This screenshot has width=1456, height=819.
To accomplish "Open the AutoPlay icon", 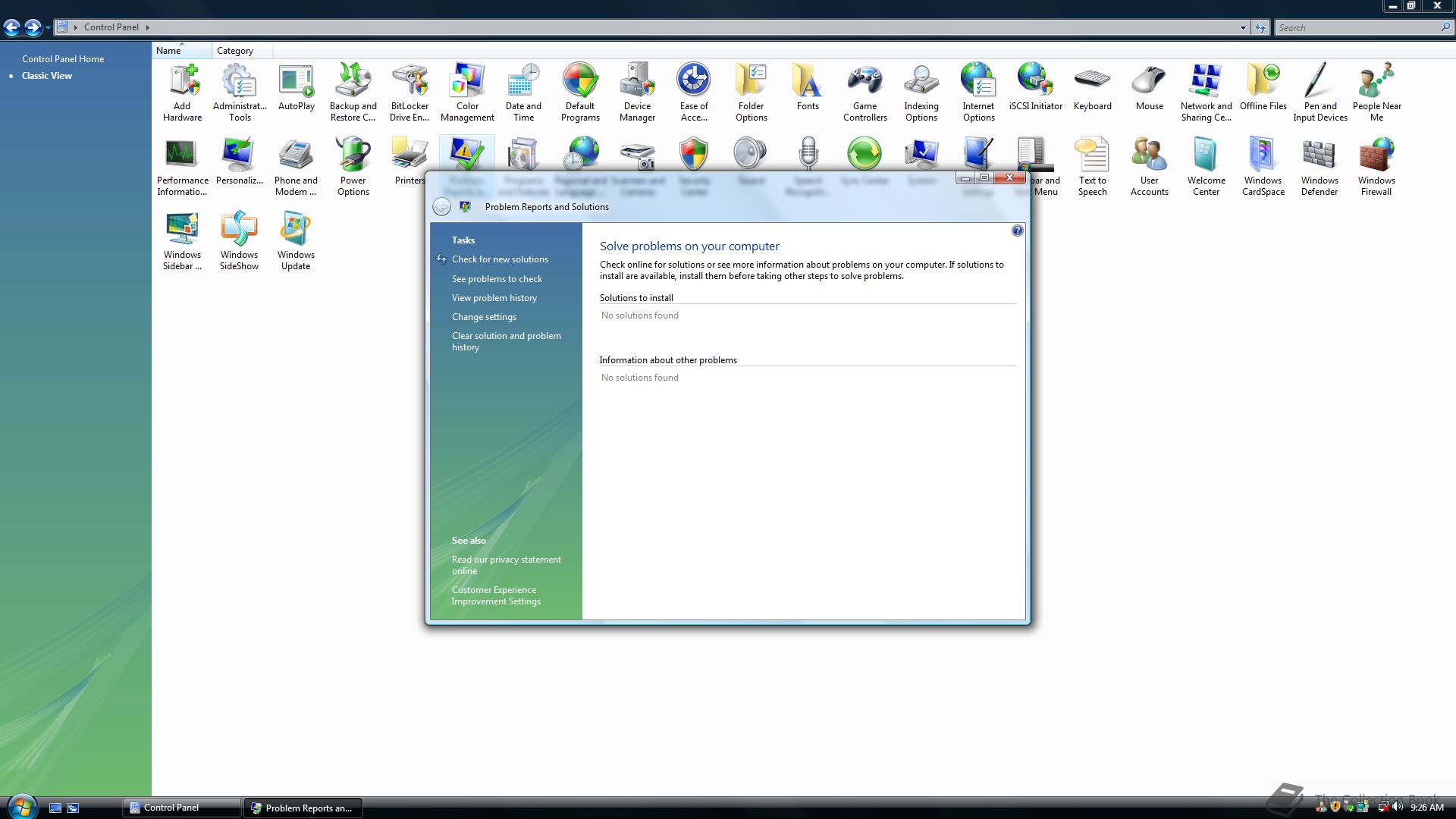I will click(x=297, y=87).
